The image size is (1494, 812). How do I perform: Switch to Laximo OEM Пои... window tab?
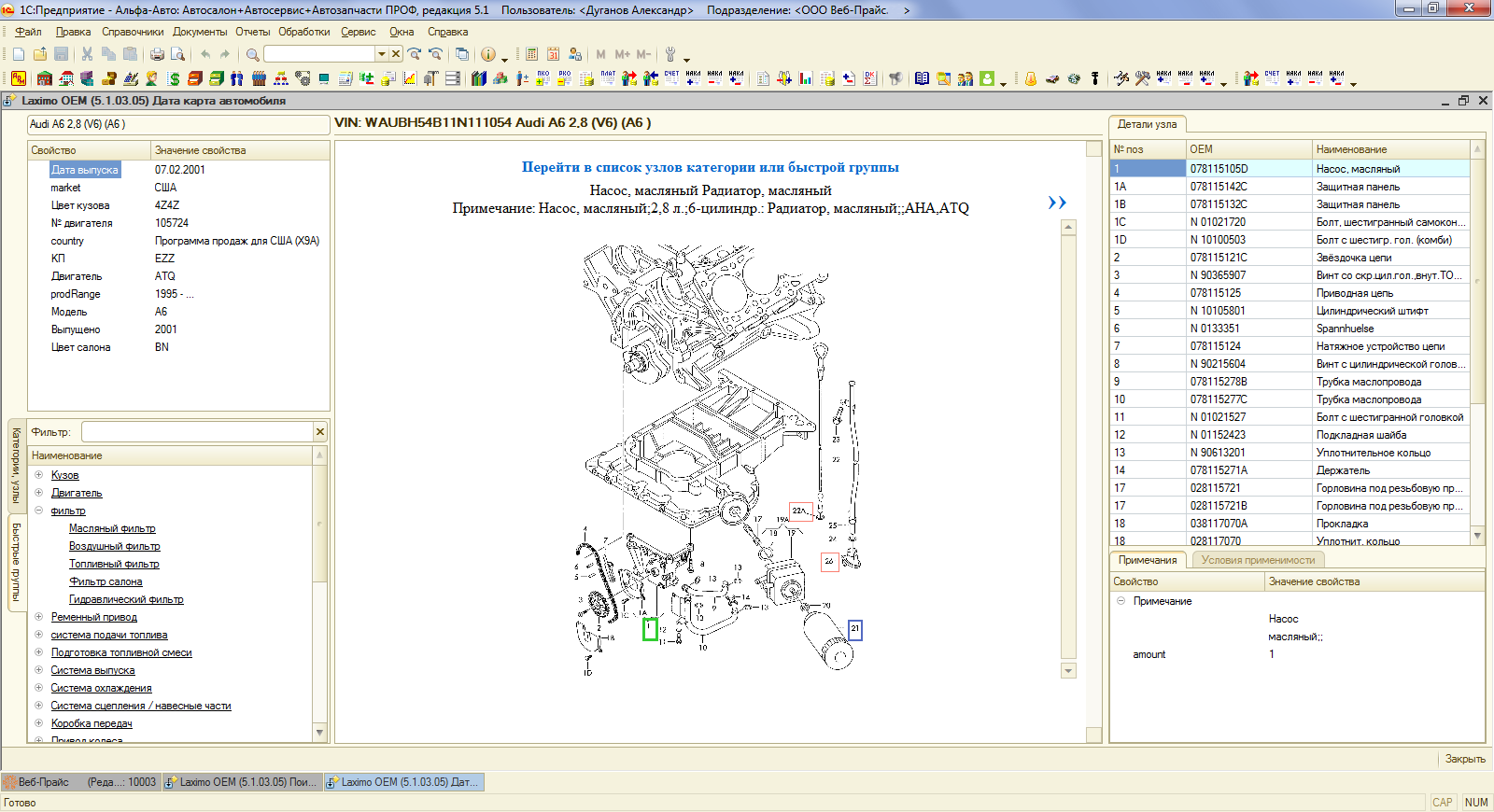click(242, 782)
